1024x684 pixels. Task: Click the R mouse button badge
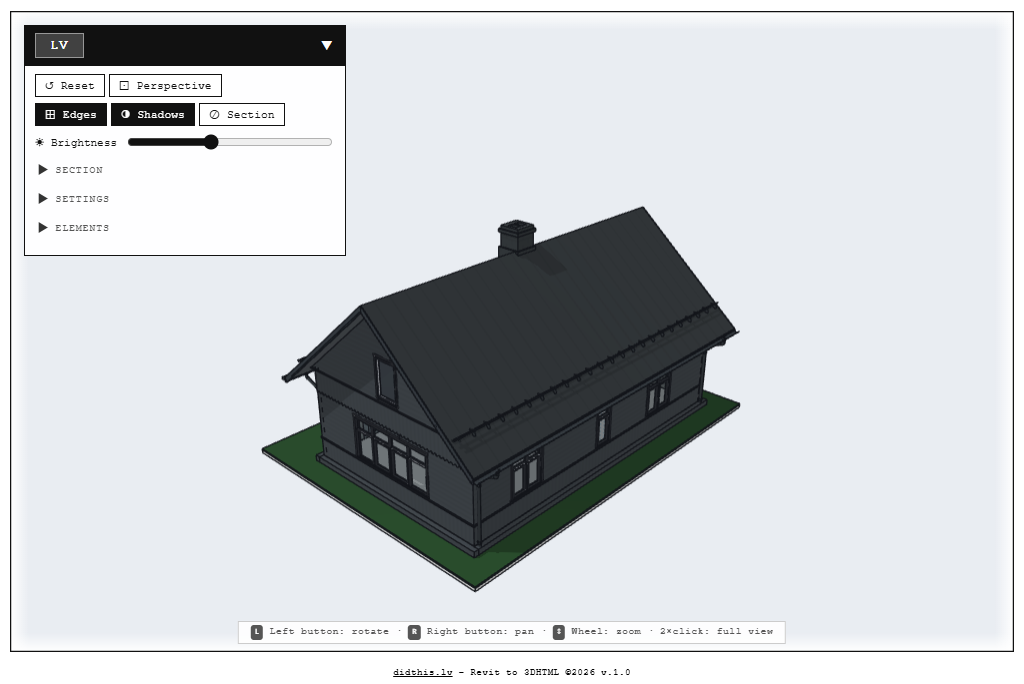tap(414, 632)
